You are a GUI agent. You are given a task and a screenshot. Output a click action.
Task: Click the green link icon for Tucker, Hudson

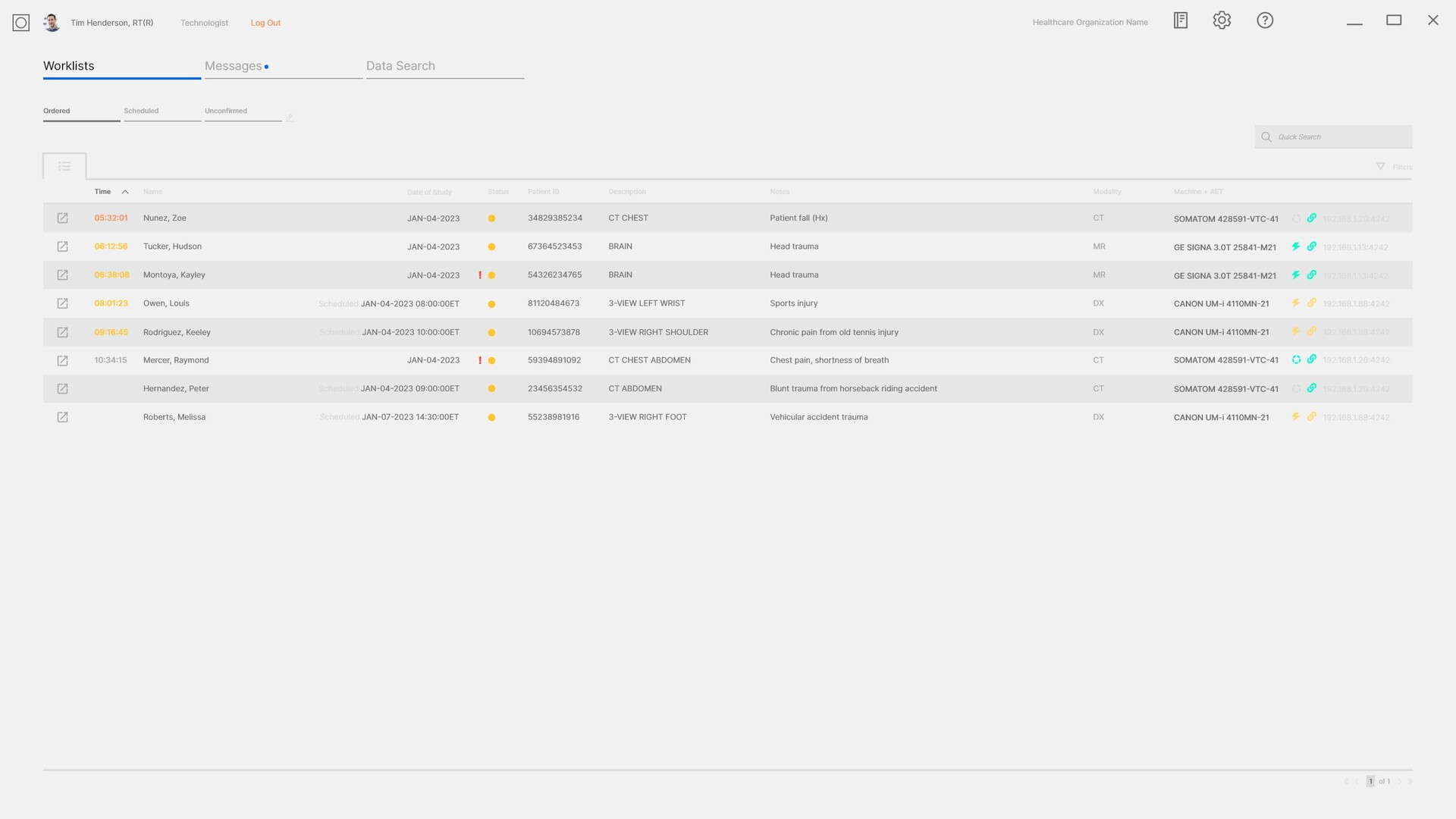click(x=1311, y=246)
